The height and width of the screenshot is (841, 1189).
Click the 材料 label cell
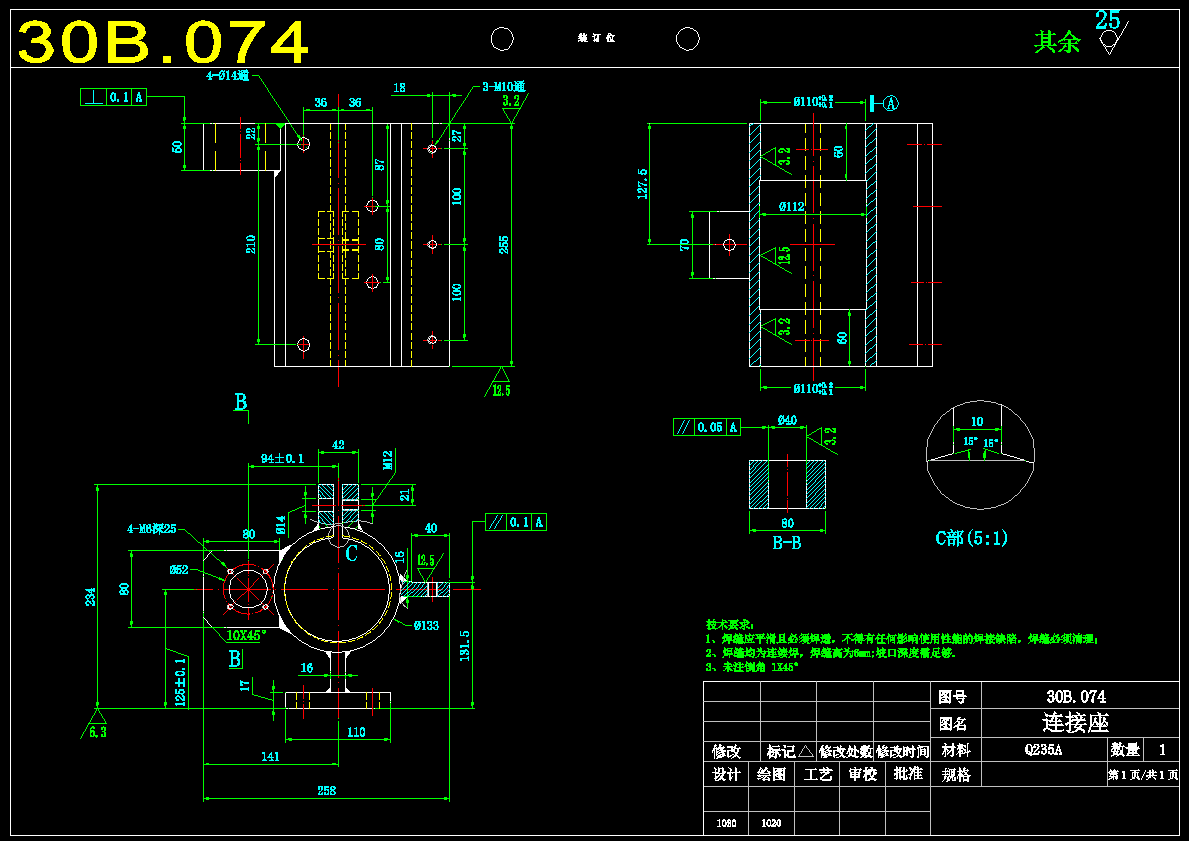click(x=955, y=750)
